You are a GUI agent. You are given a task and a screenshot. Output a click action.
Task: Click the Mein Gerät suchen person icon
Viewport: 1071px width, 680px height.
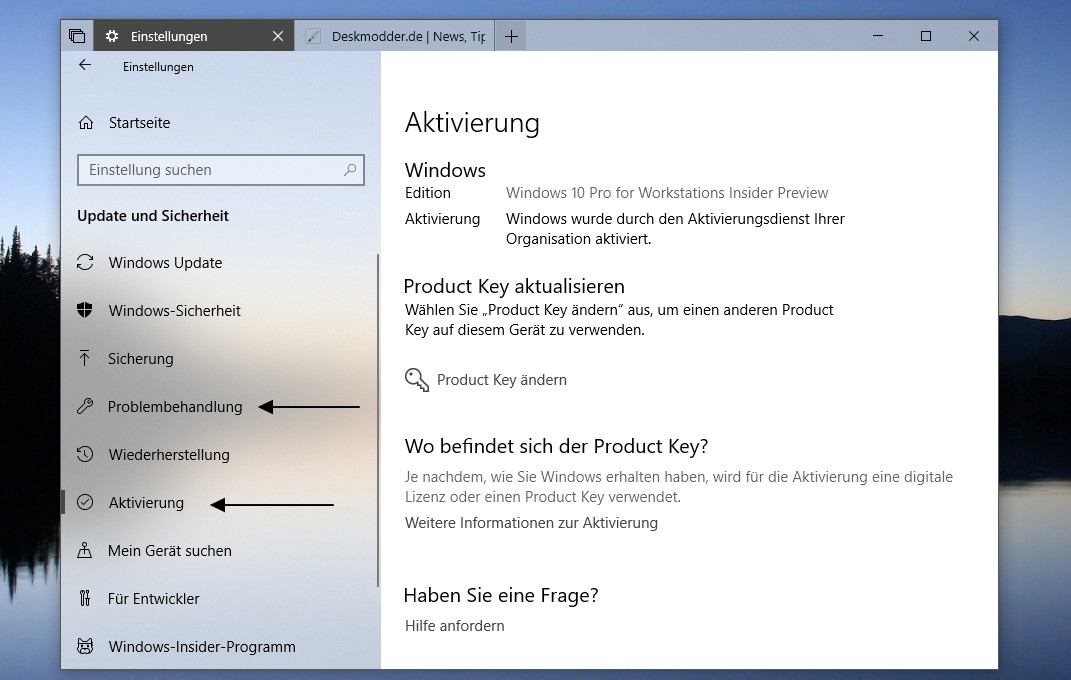click(x=85, y=550)
